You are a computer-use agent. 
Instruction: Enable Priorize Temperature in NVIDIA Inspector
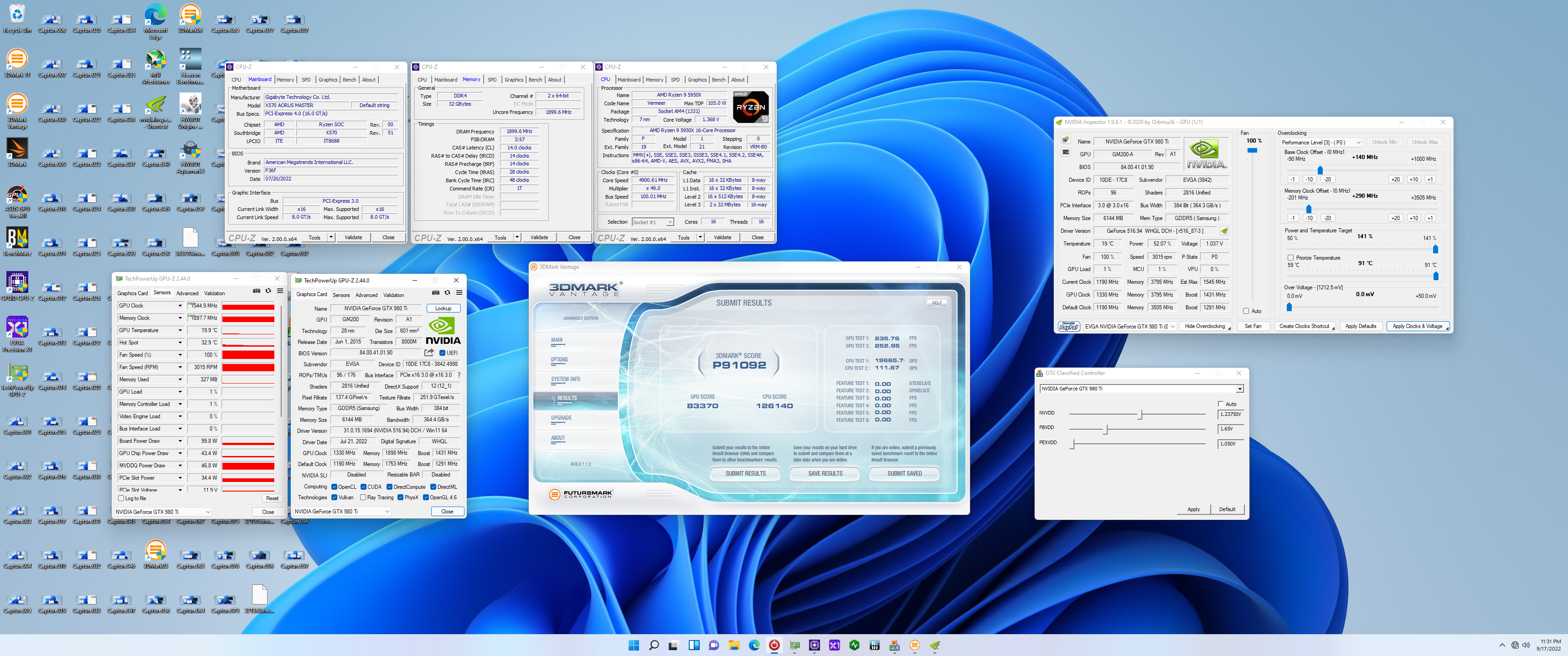tap(1290, 257)
